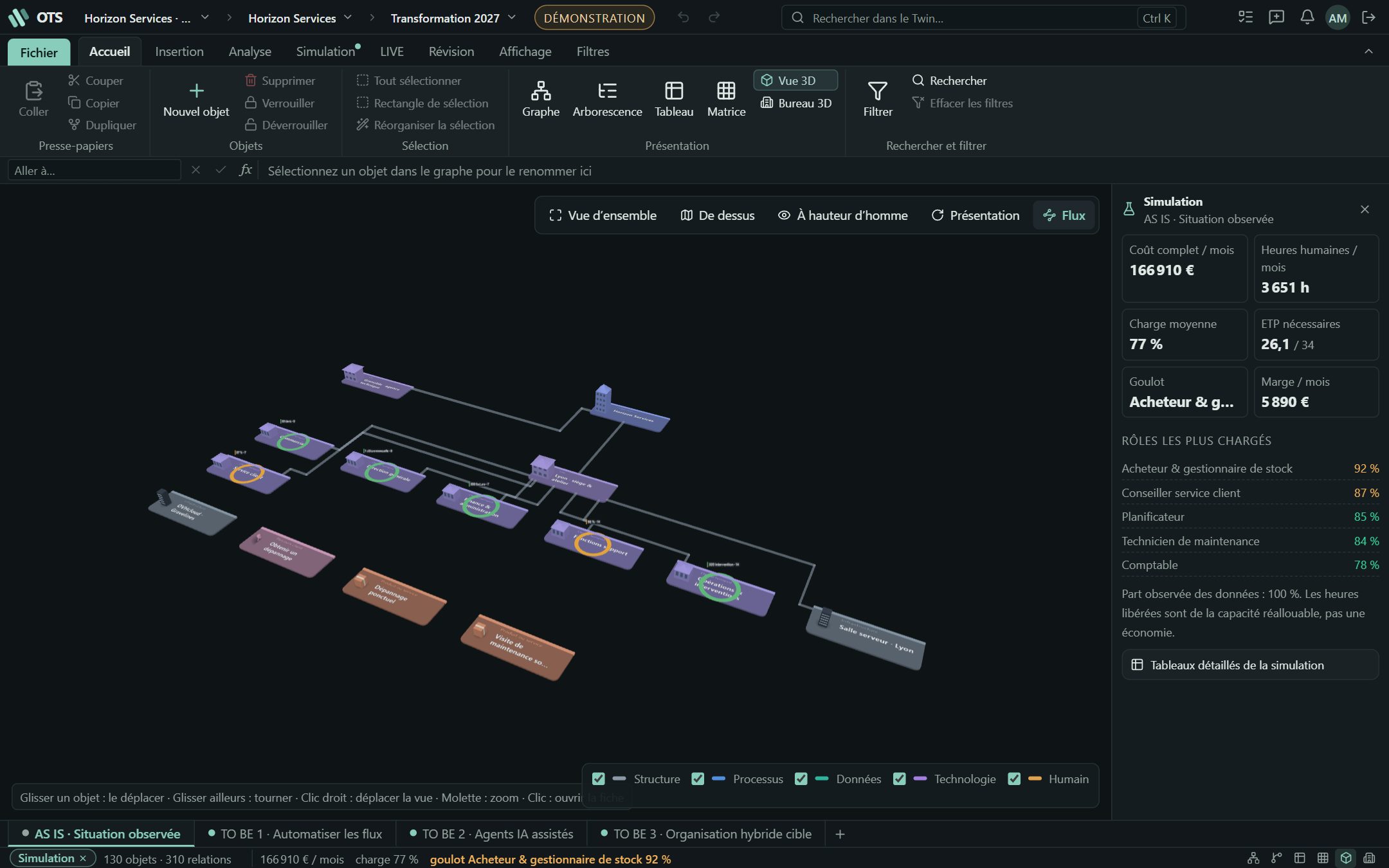The height and width of the screenshot is (868, 1389).
Task: Switch to Tableau presentation
Action: (x=674, y=99)
